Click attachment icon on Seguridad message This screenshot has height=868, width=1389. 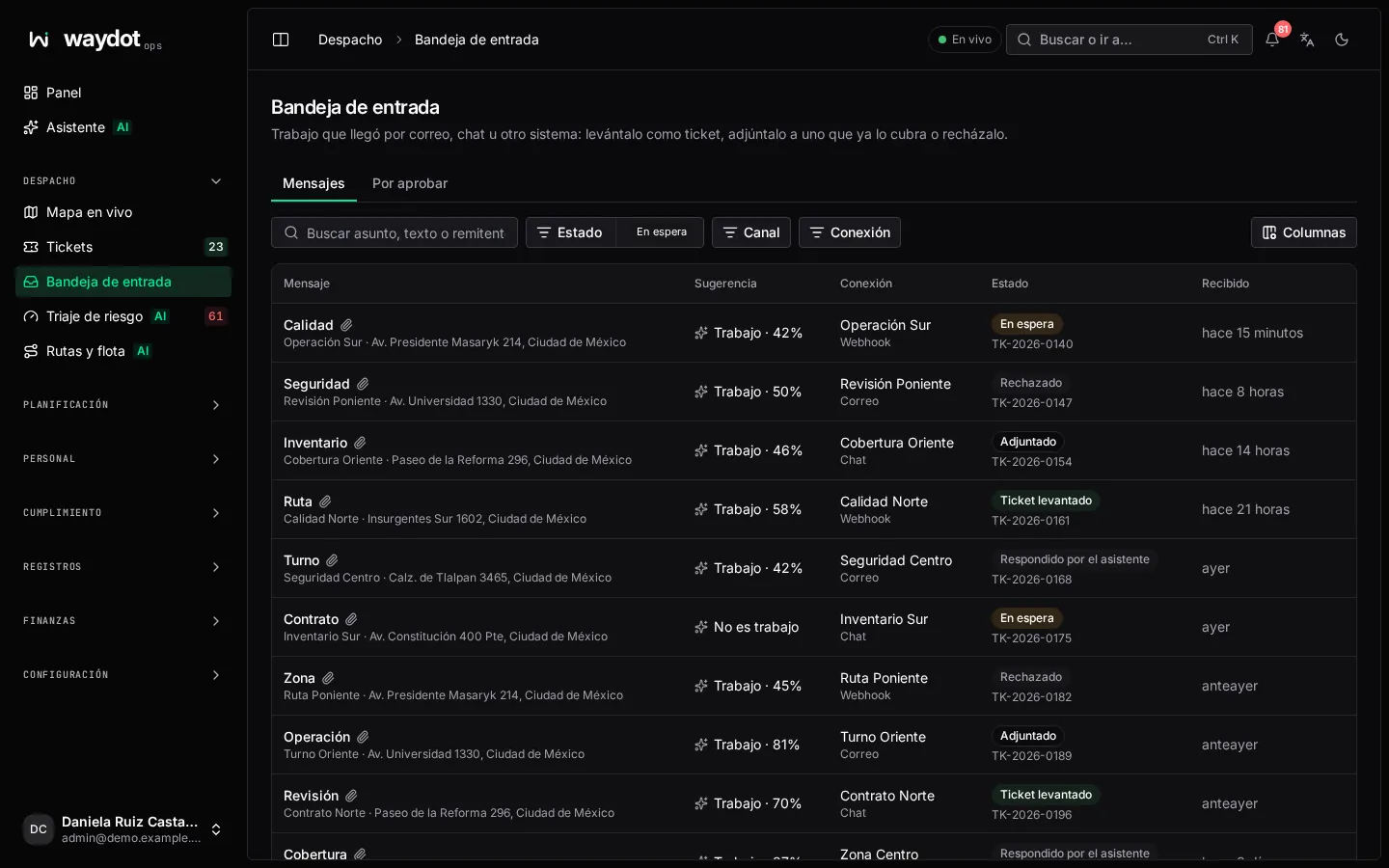click(x=363, y=384)
